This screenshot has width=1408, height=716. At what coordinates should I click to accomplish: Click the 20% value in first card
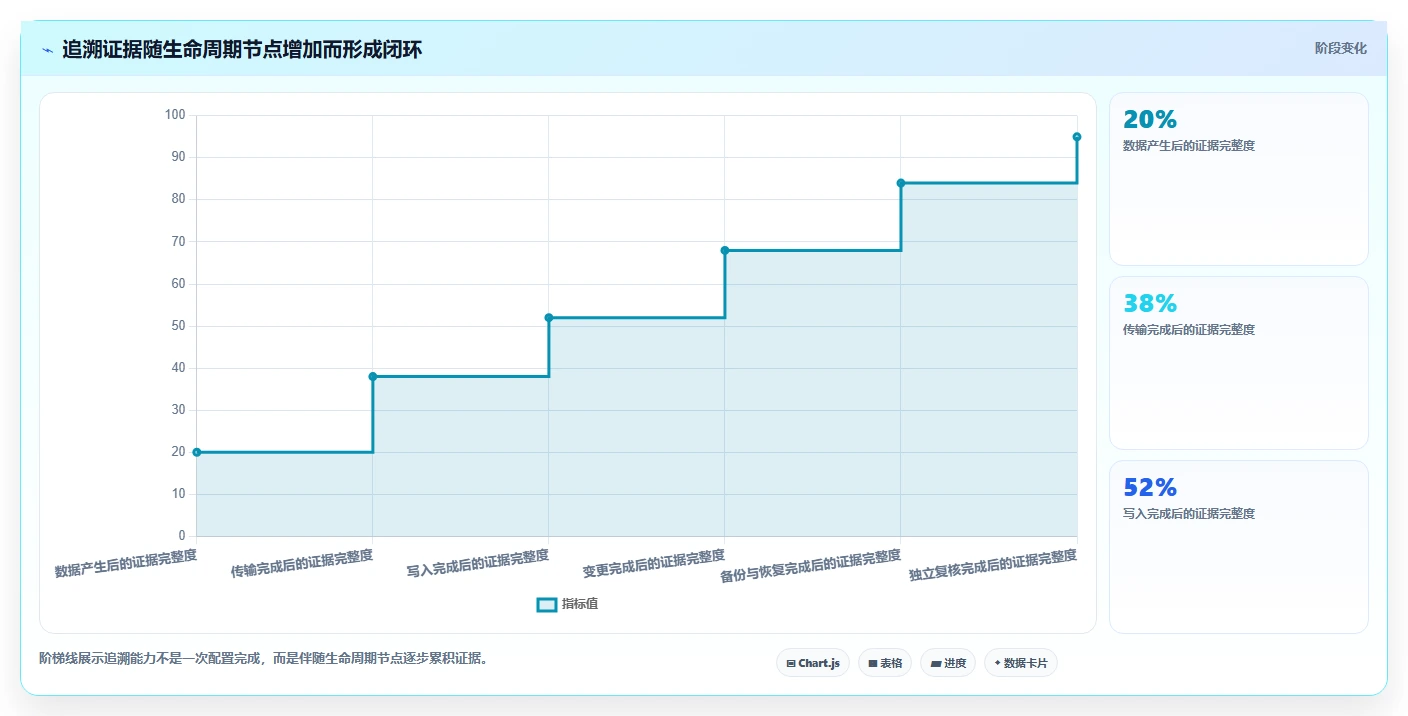pos(1150,120)
